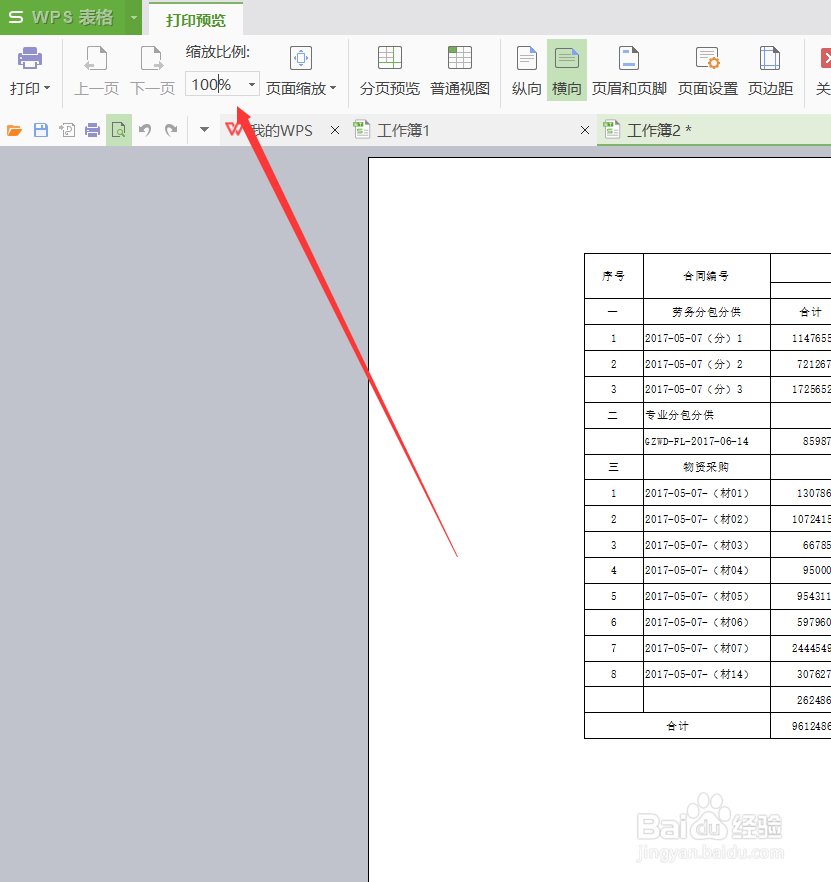
Task: Click the open folder icon in quick toolbar
Action: (14, 130)
